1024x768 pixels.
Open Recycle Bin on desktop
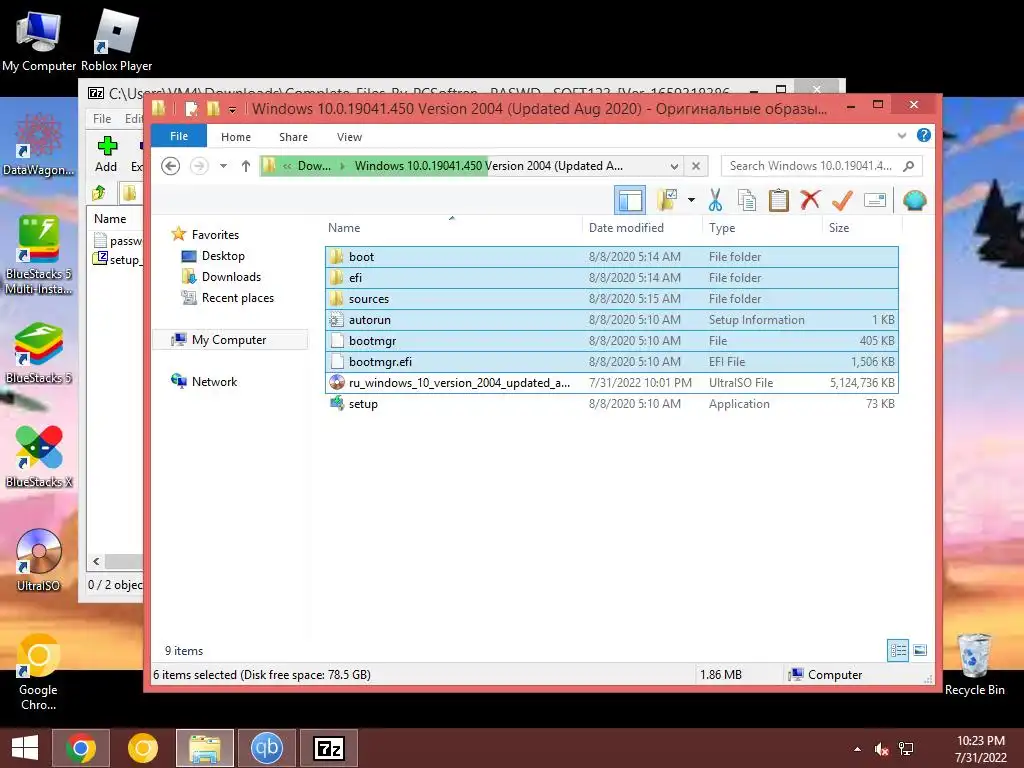(974, 665)
